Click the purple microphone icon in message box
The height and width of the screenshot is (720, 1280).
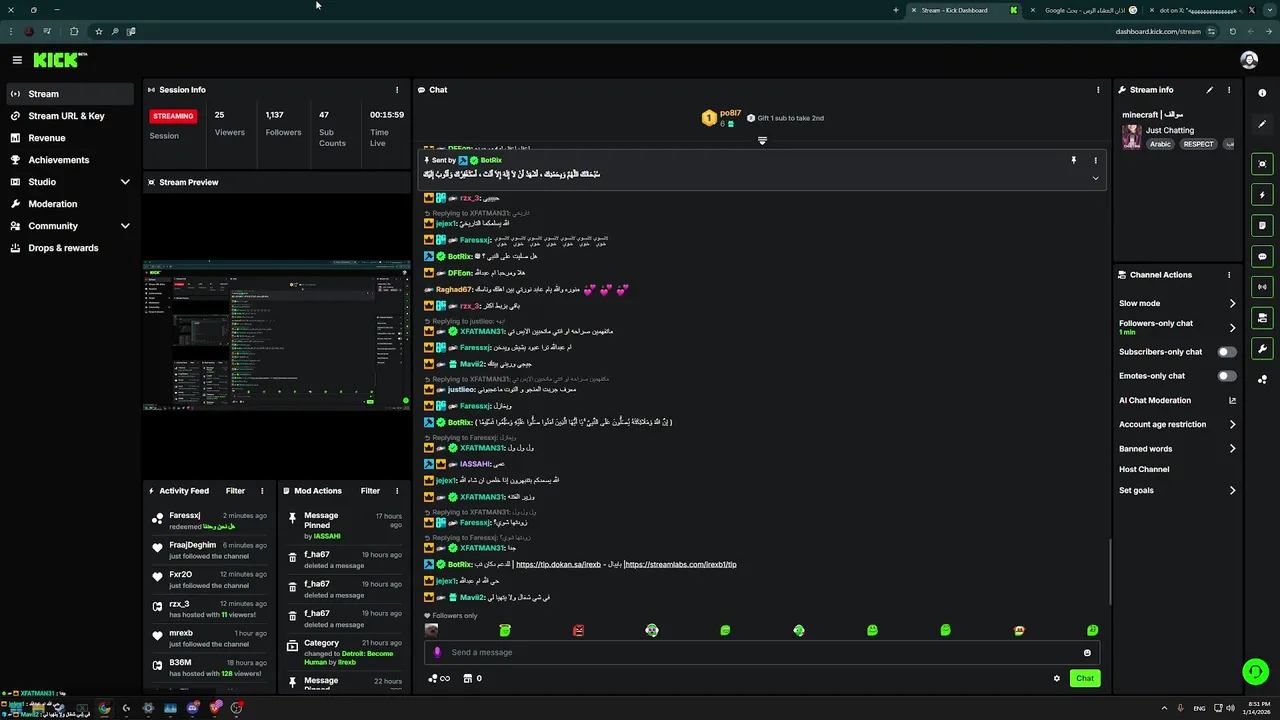click(x=437, y=652)
